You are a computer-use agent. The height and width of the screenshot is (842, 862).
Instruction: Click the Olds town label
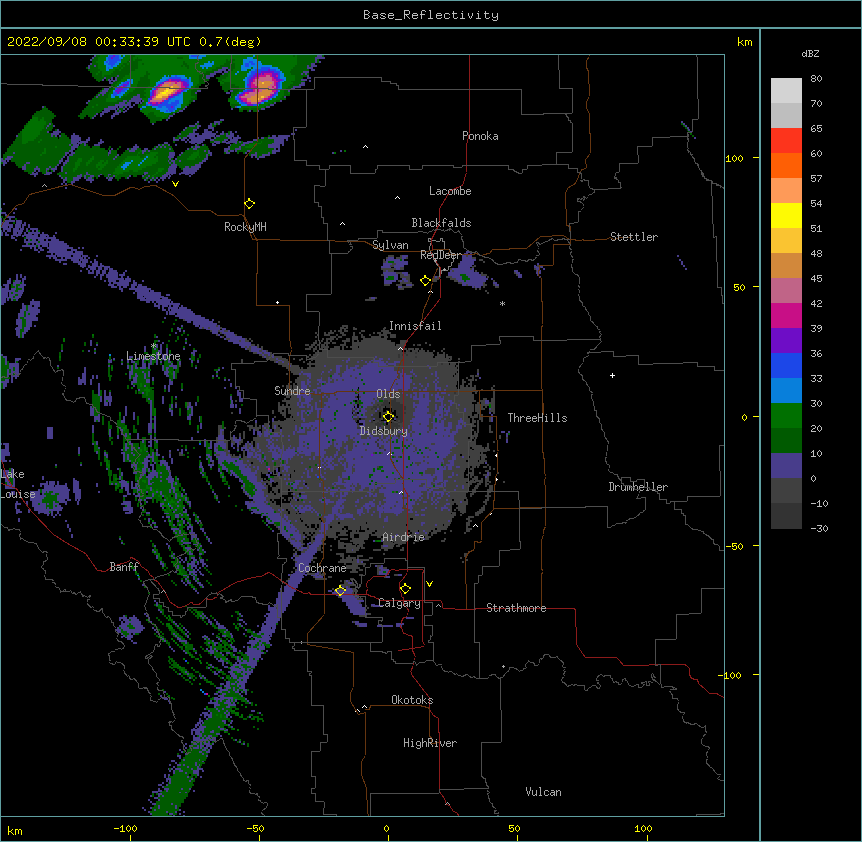tap(388, 394)
